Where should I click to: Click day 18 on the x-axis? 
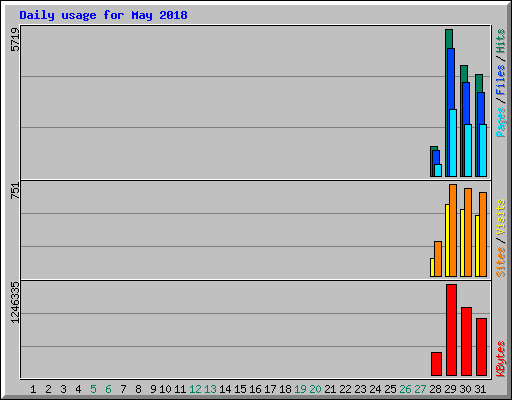285,389
